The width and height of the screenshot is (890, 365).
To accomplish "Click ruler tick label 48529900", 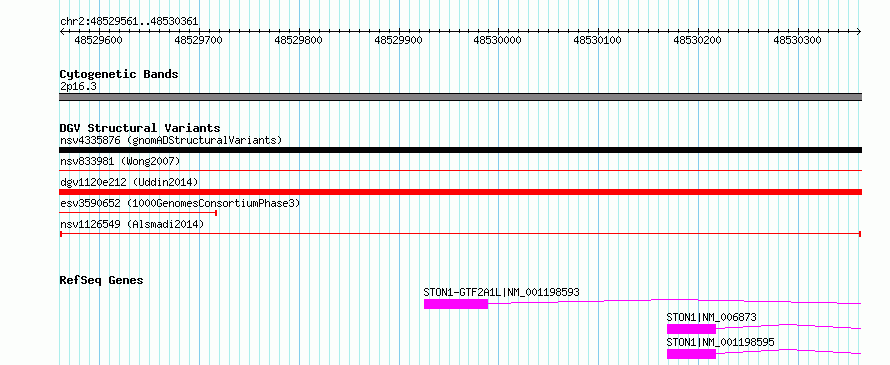I will [398, 40].
